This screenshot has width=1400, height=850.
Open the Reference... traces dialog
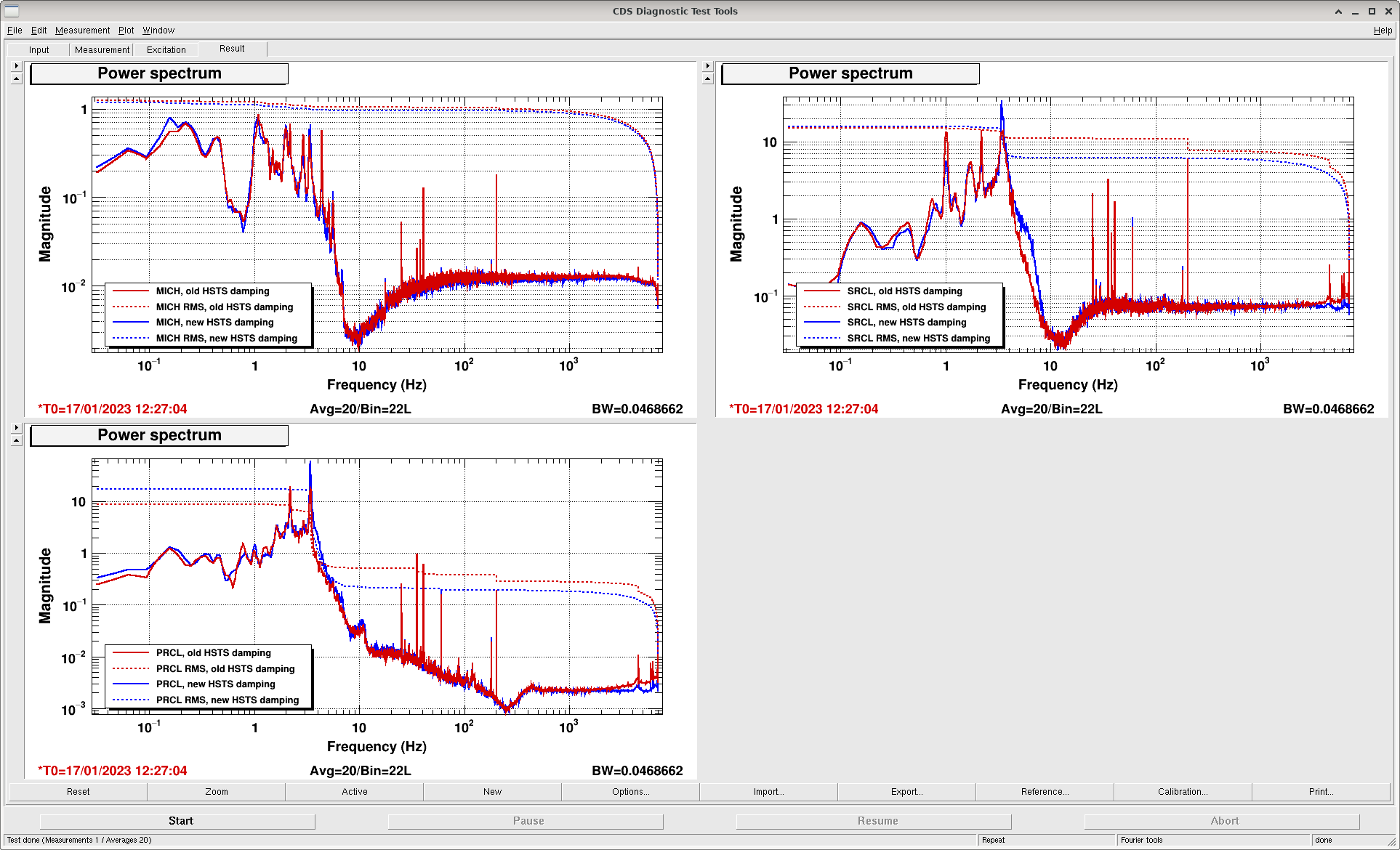click(x=1045, y=792)
